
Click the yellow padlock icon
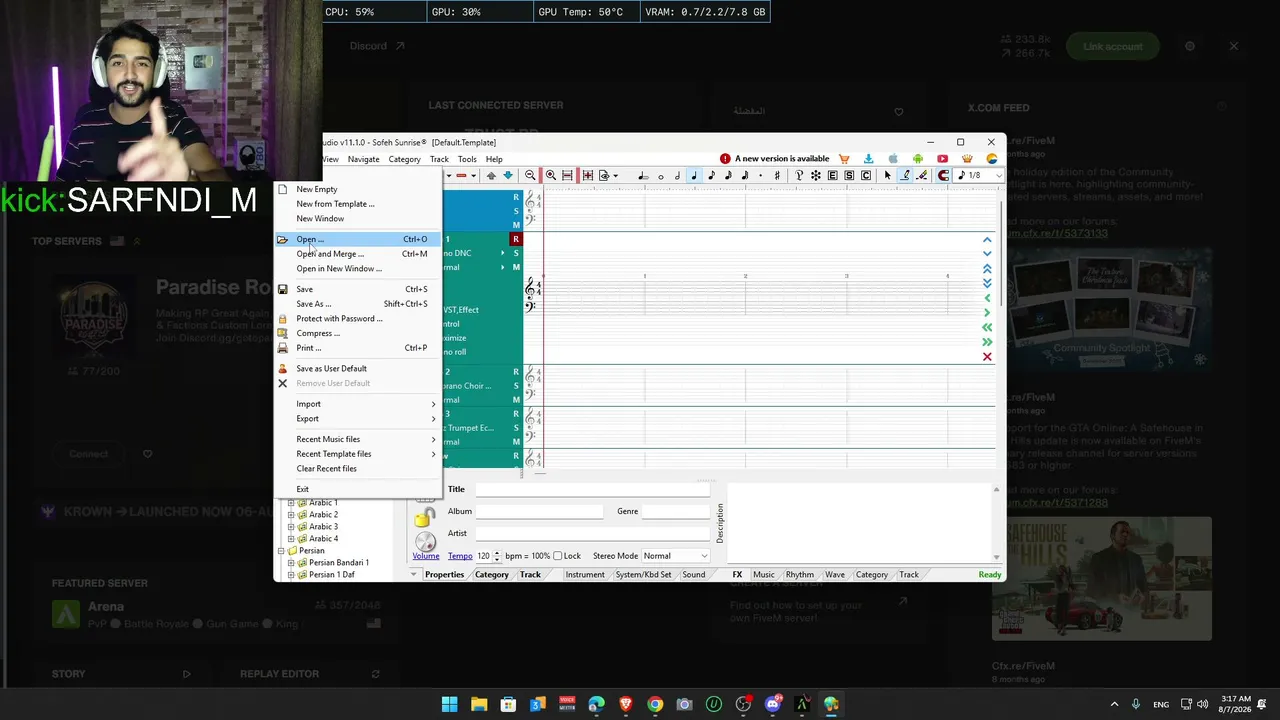424,516
